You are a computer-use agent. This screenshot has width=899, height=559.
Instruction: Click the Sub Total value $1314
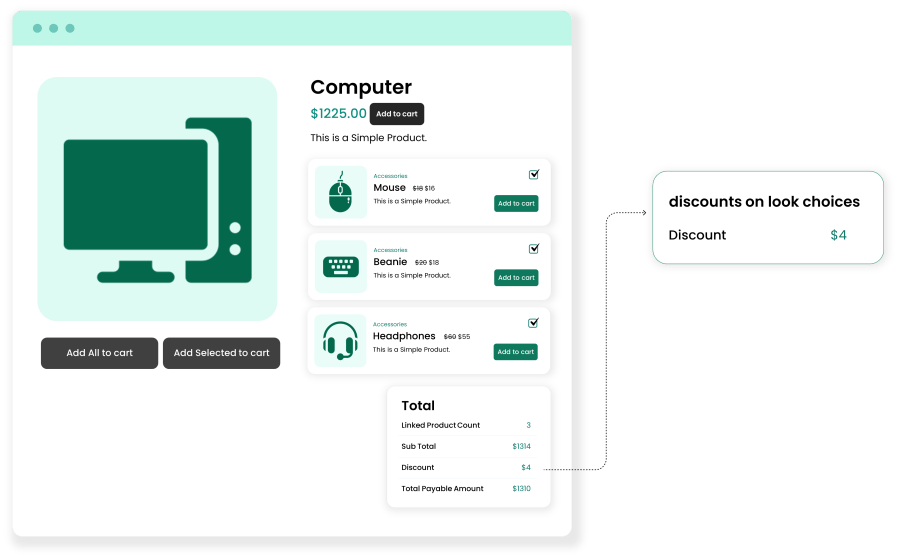click(521, 446)
